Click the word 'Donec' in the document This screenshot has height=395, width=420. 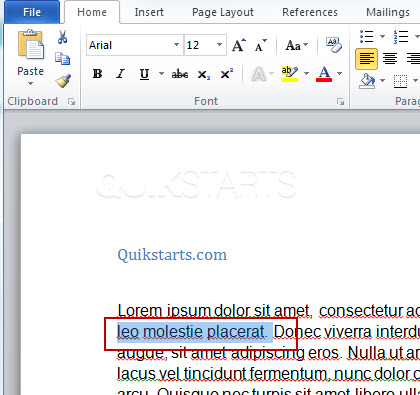(x=297, y=332)
